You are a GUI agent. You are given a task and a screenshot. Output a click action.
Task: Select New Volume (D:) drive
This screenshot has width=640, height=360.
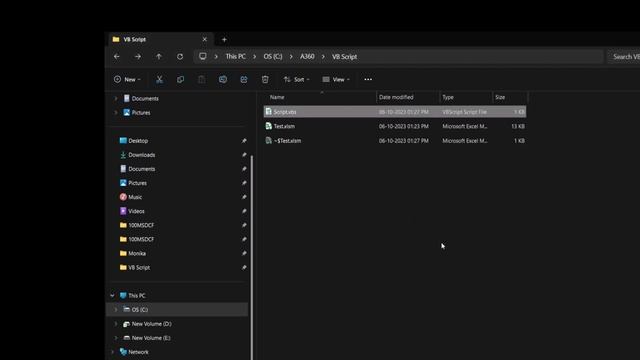[151, 324]
